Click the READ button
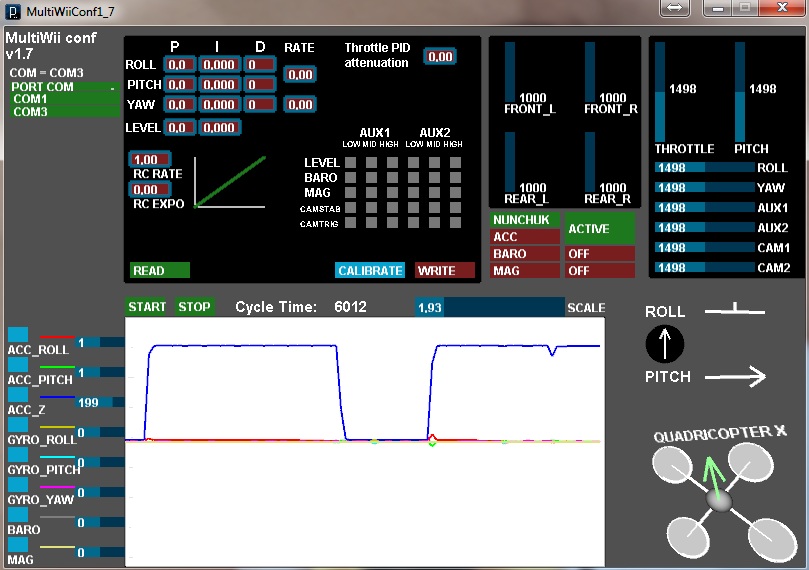 [159, 270]
